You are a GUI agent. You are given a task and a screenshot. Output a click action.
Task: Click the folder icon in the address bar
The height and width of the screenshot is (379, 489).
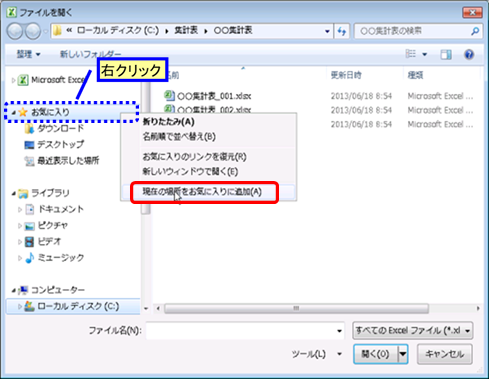click(x=57, y=31)
